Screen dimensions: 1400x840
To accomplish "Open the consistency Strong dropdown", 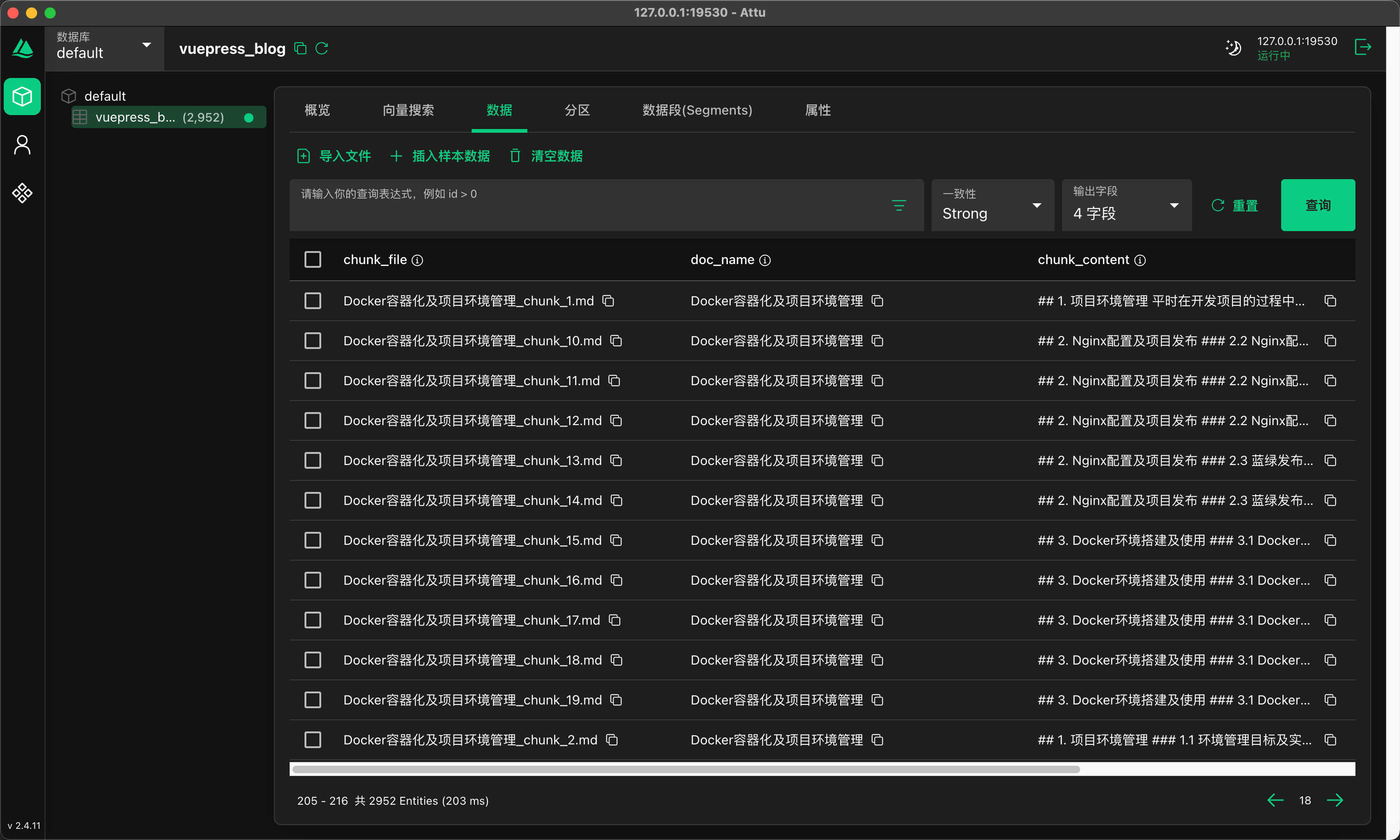I will coord(992,206).
